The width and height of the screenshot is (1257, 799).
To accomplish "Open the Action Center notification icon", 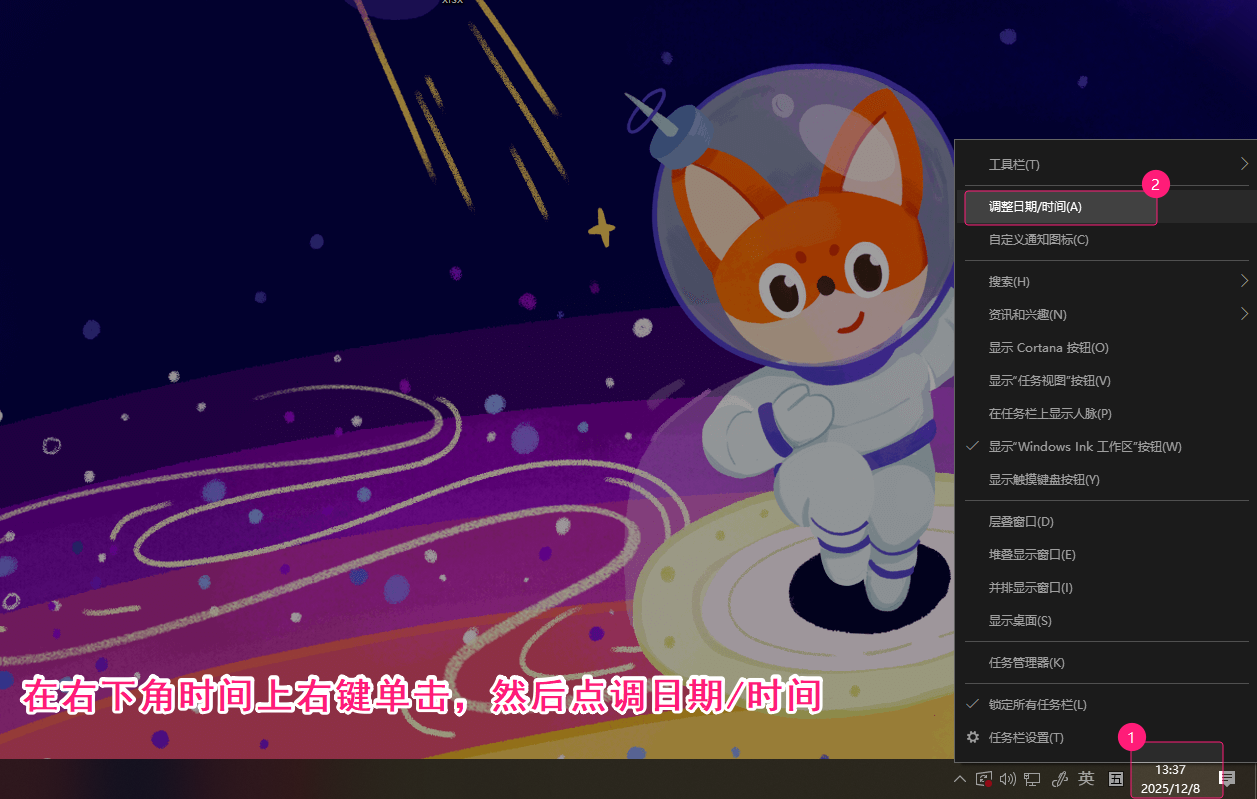I will point(1227,779).
